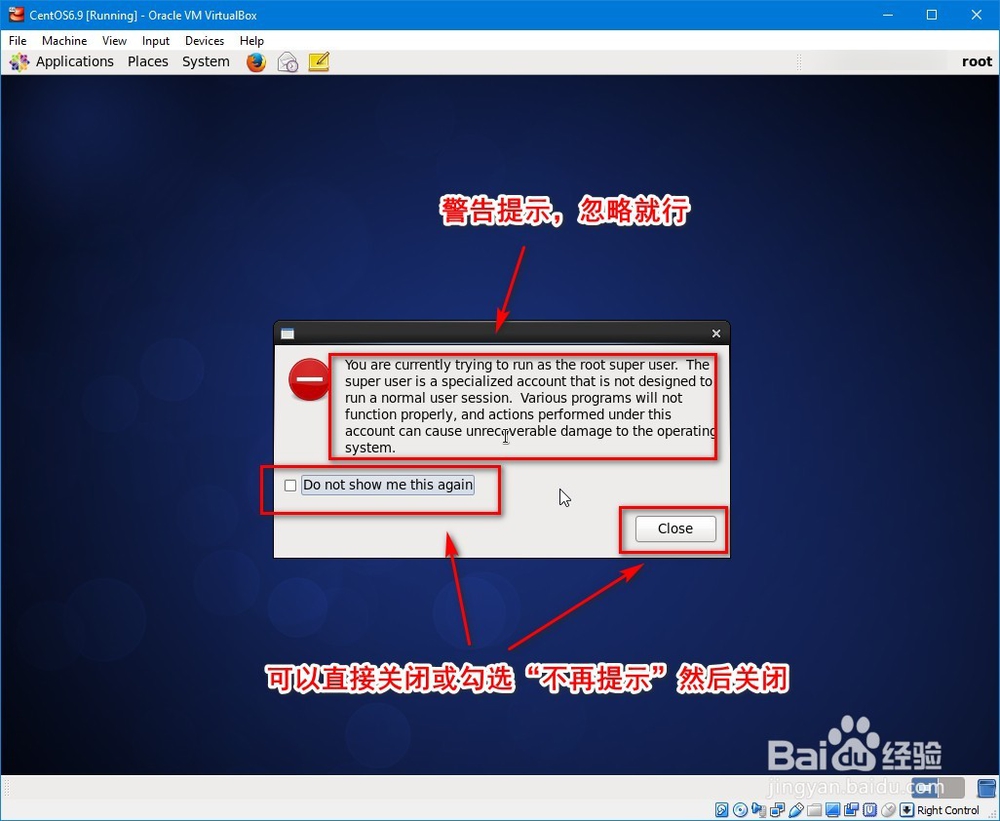Open the Evolution mail launcher icon
The height and width of the screenshot is (821, 1000).
coord(288,62)
